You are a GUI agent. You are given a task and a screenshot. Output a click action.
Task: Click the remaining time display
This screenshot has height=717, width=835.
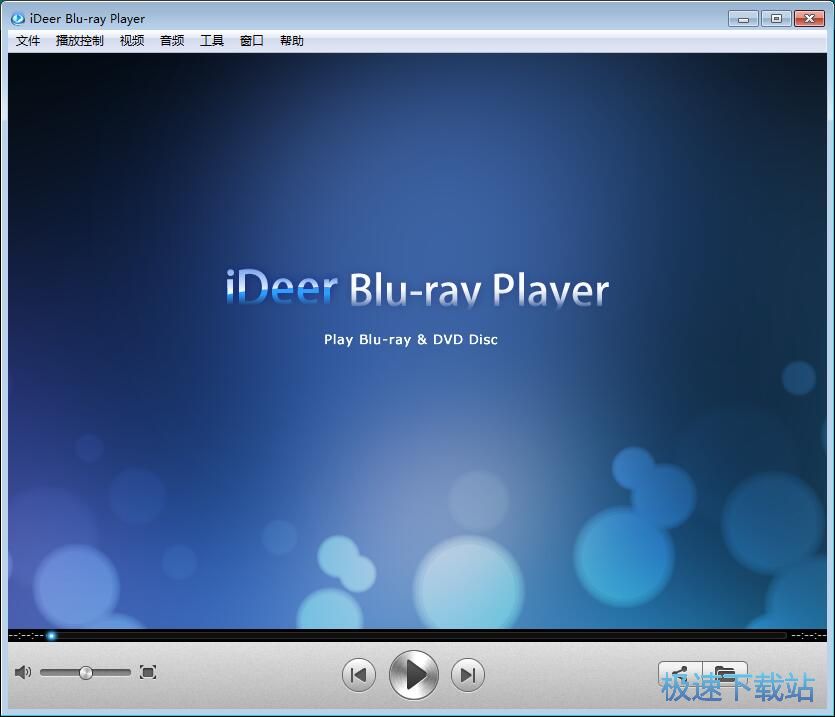(808, 635)
